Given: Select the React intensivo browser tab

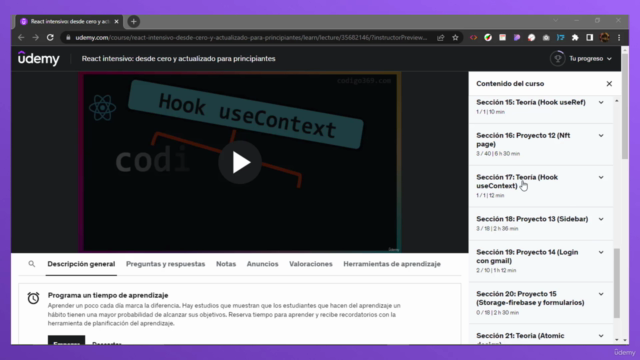Looking at the screenshot, I should pos(70,22).
